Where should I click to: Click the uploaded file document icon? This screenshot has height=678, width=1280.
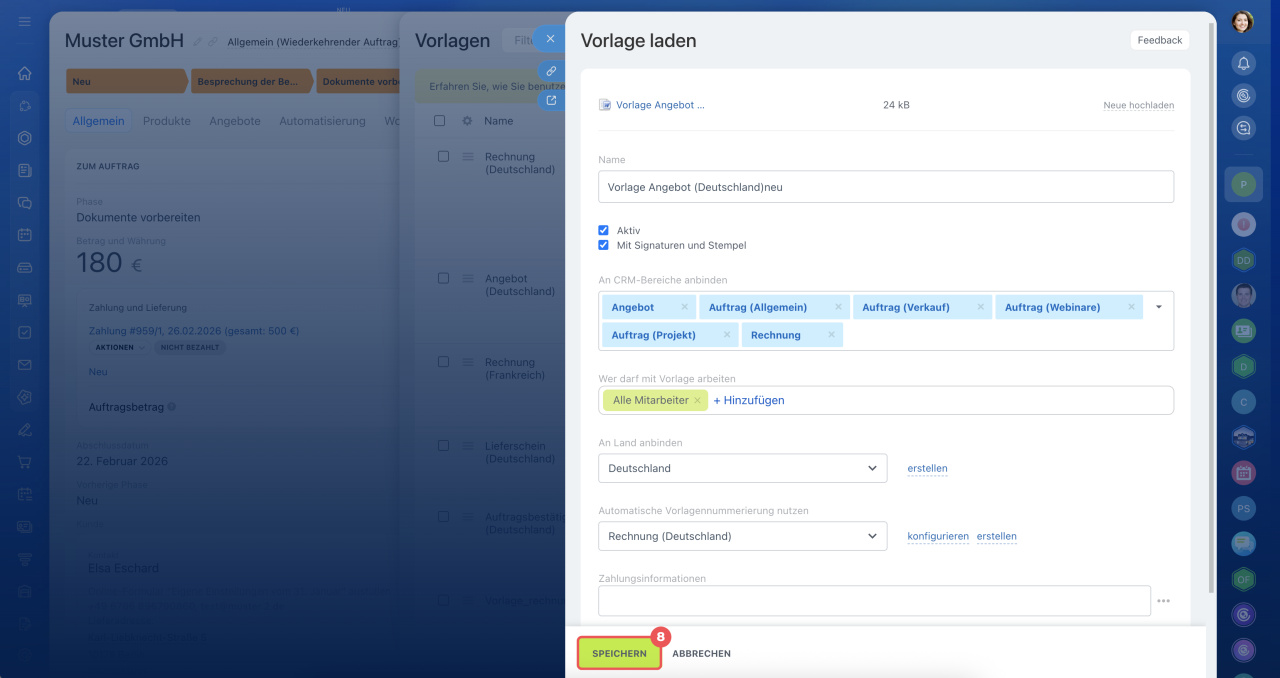pyautogui.click(x=605, y=105)
